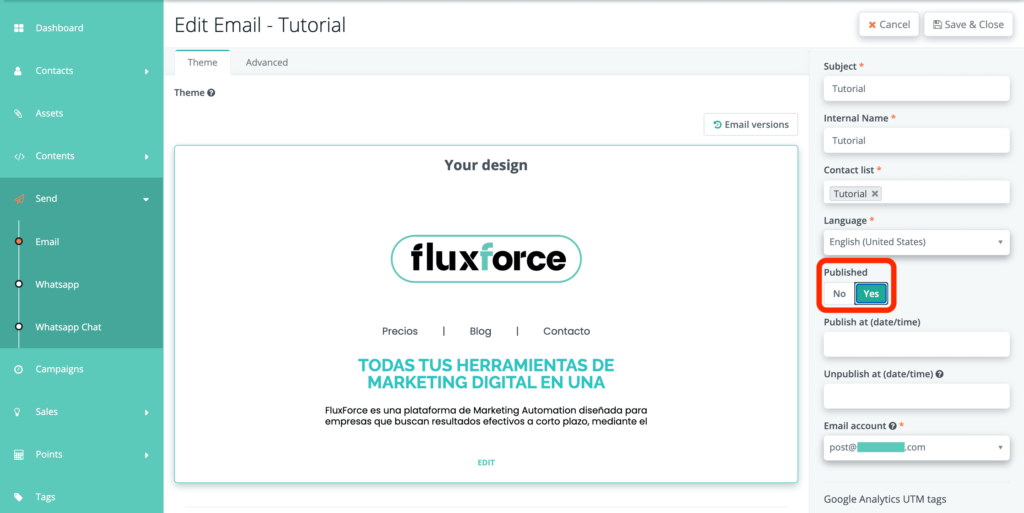The image size is (1024, 513).
Task: Click the Contacts person icon
Action: [18, 70]
